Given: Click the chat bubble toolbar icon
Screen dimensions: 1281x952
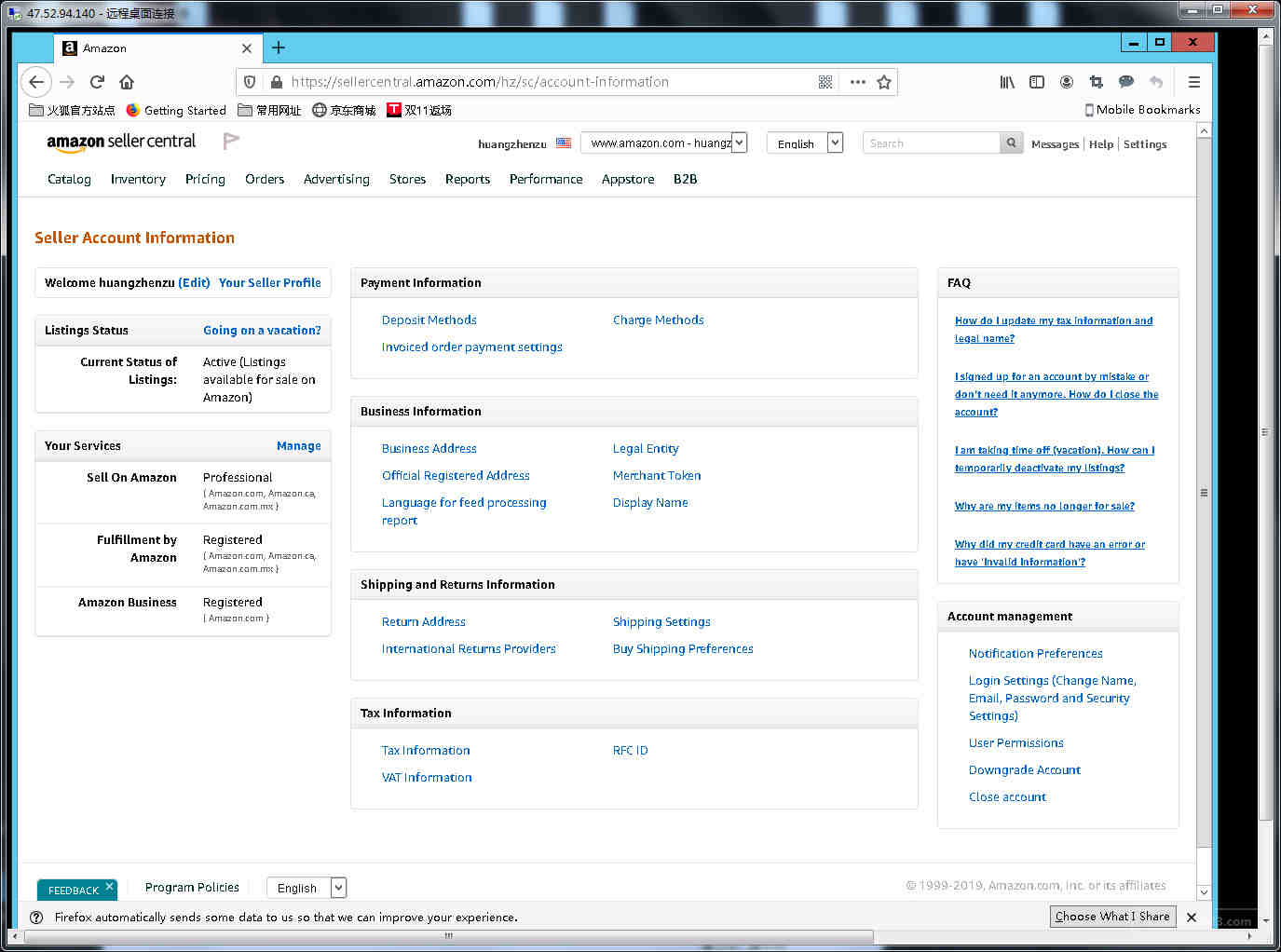Looking at the screenshot, I should point(1126,82).
